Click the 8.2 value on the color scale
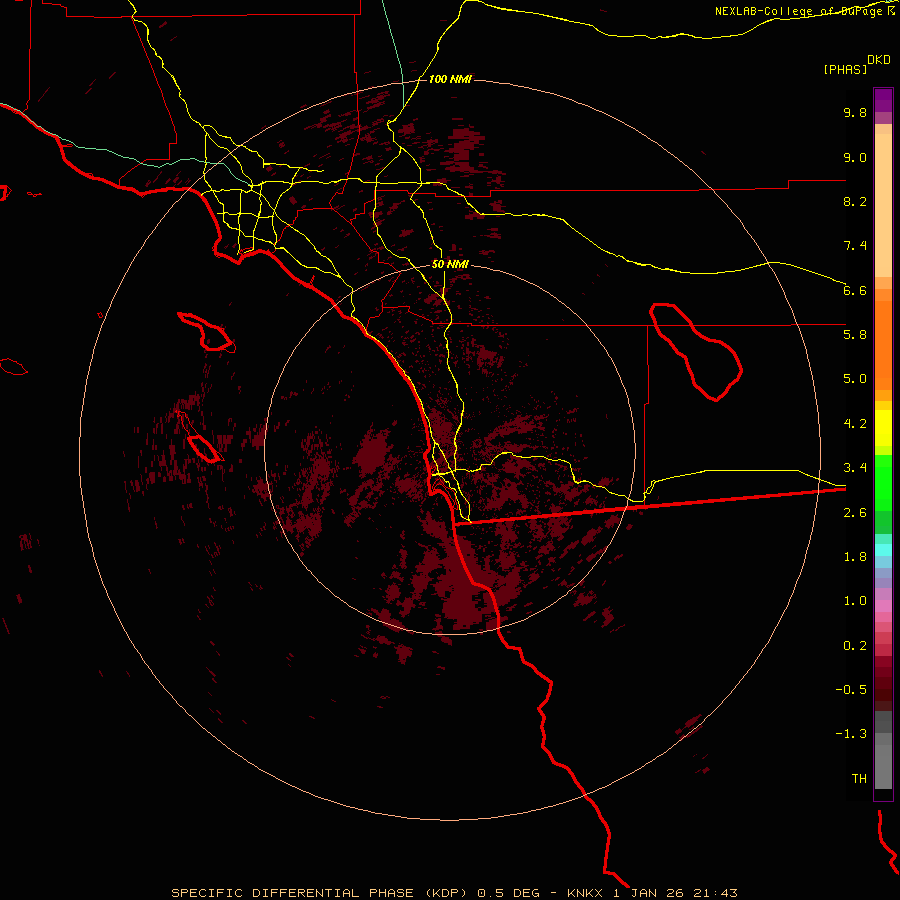 click(x=855, y=201)
